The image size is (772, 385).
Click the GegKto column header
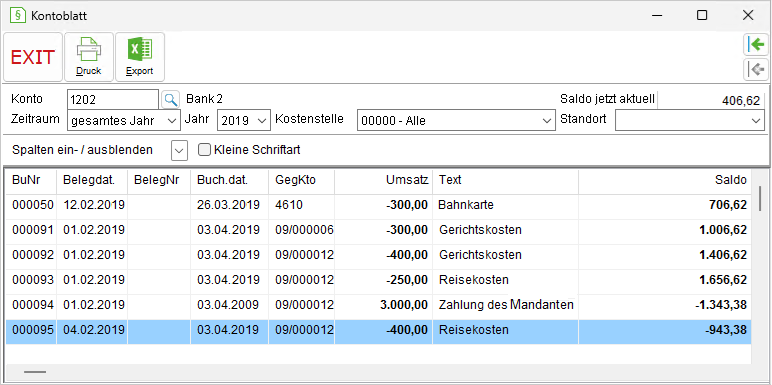(x=302, y=180)
